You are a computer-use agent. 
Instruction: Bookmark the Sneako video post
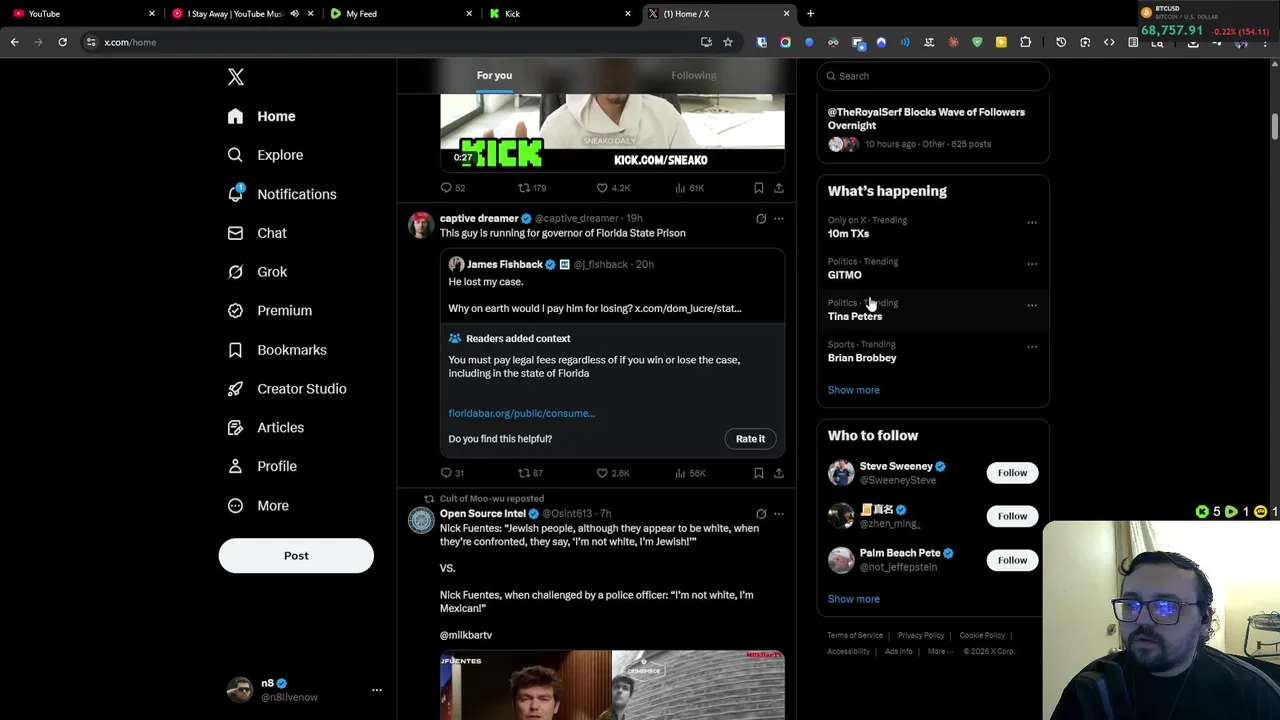(759, 188)
